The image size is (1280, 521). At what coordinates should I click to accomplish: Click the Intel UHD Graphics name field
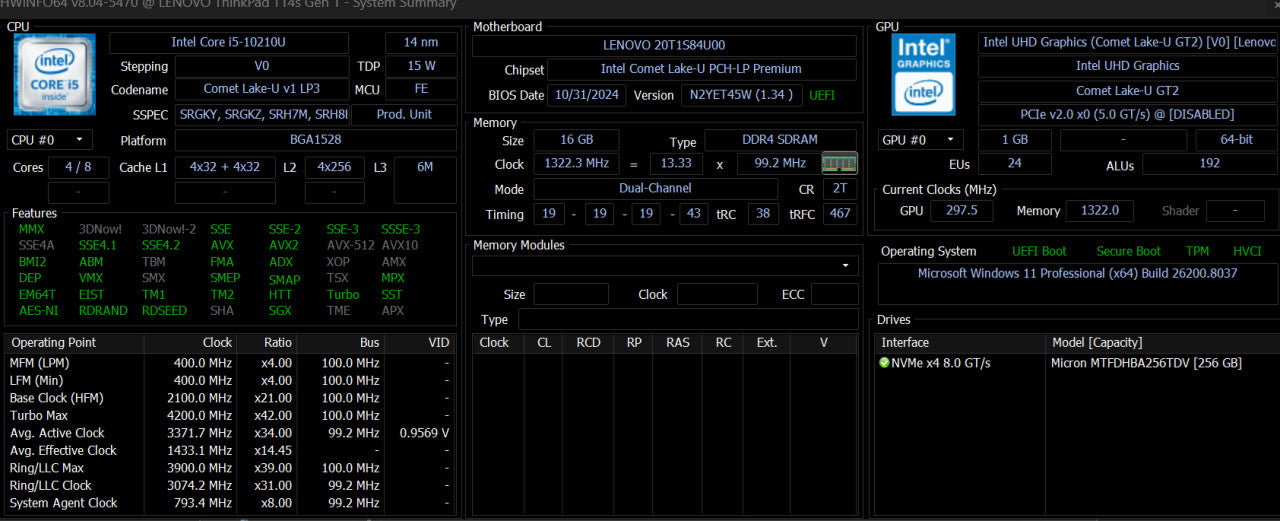pos(1128,67)
